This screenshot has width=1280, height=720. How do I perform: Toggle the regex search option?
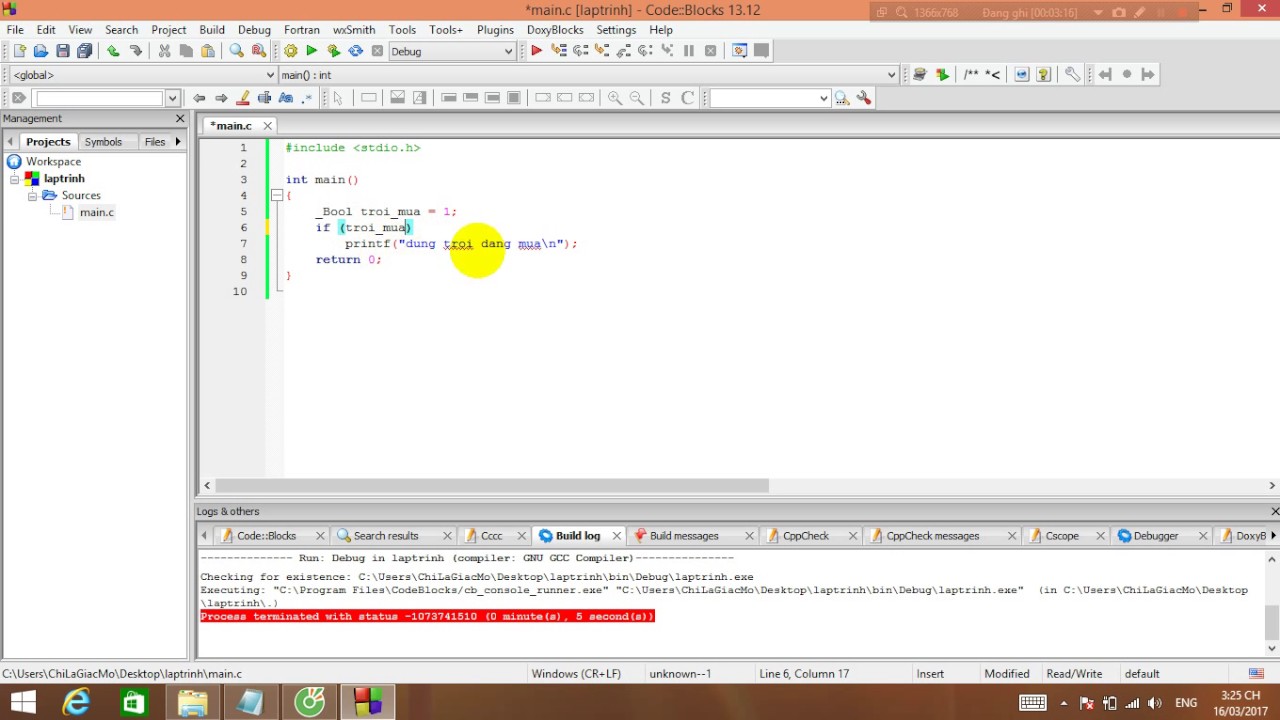(x=307, y=98)
